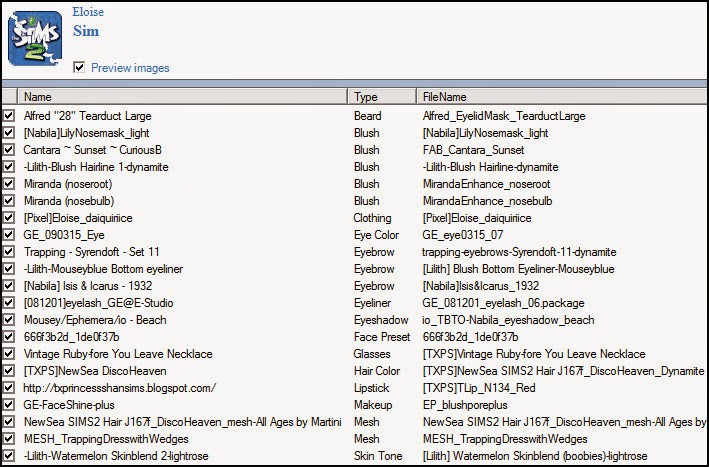709x467 pixels.
Task: Toggle the Preview images checkbox
Action: pyautogui.click(x=79, y=67)
